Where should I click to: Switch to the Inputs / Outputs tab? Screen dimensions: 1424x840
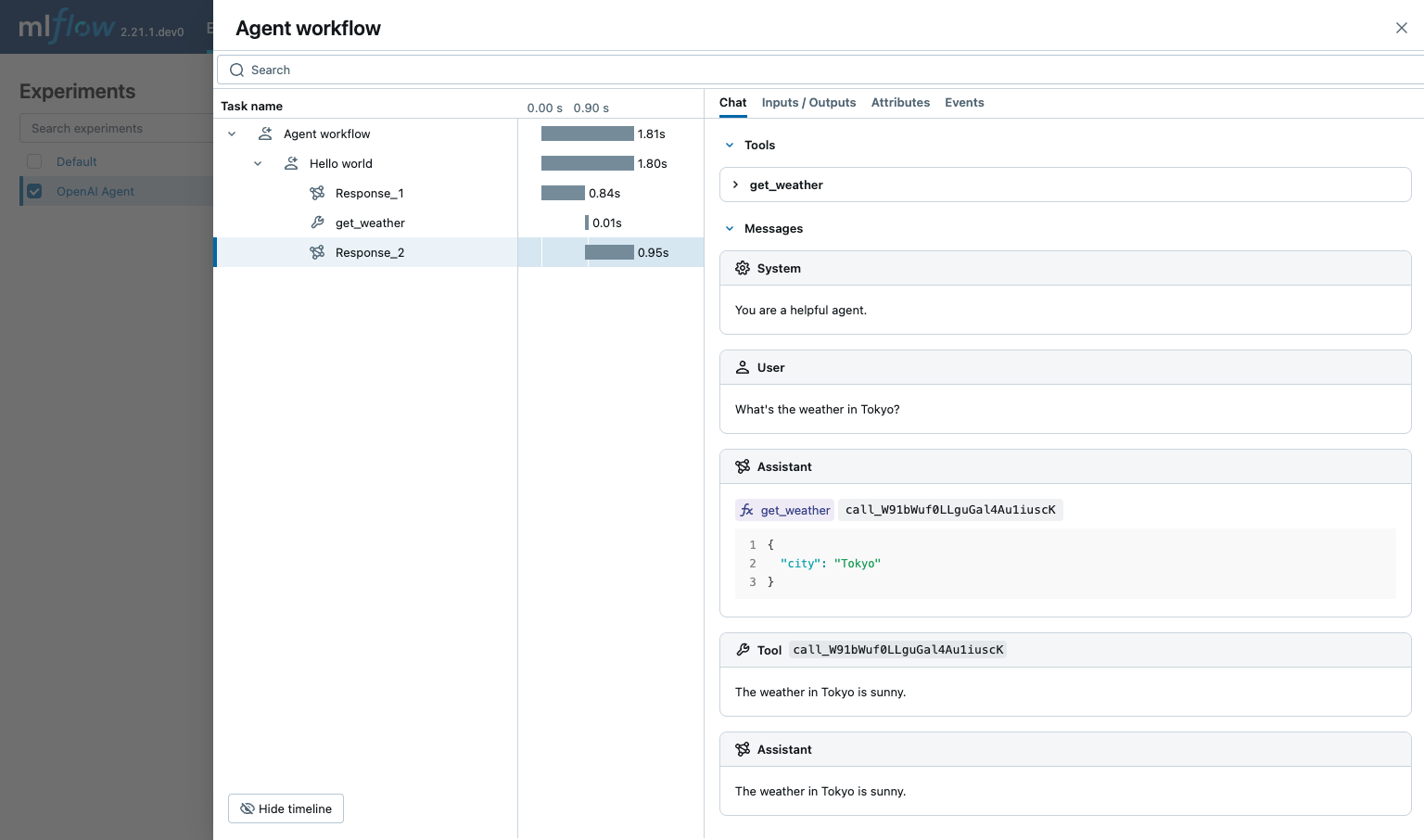pyautogui.click(x=808, y=102)
